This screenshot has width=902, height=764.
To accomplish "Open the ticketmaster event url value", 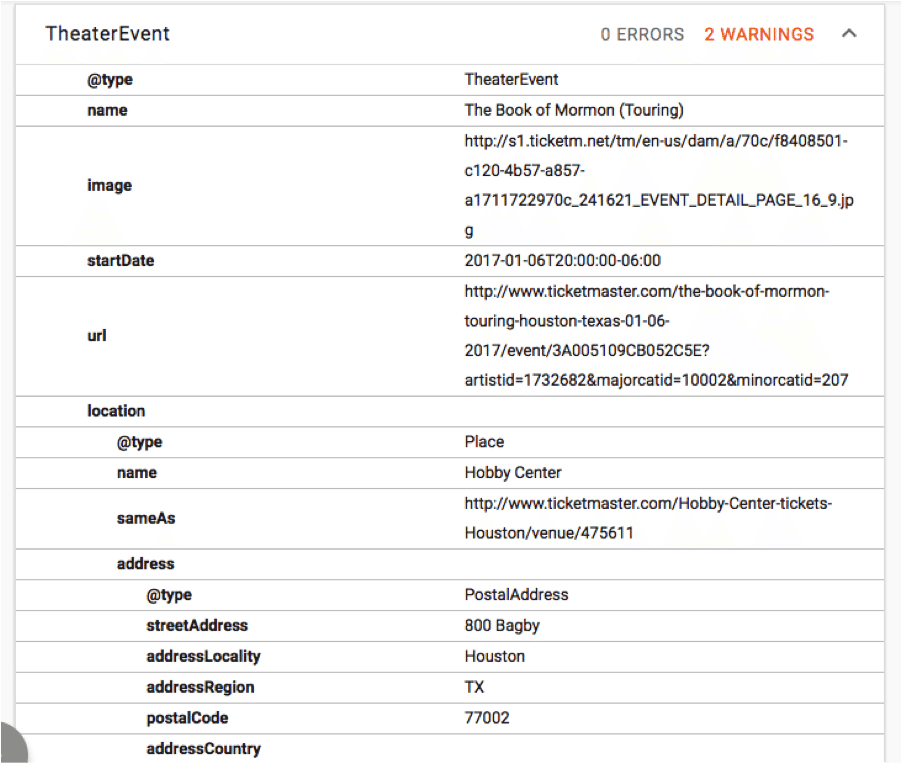I will pyautogui.click(x=656, y=336).
